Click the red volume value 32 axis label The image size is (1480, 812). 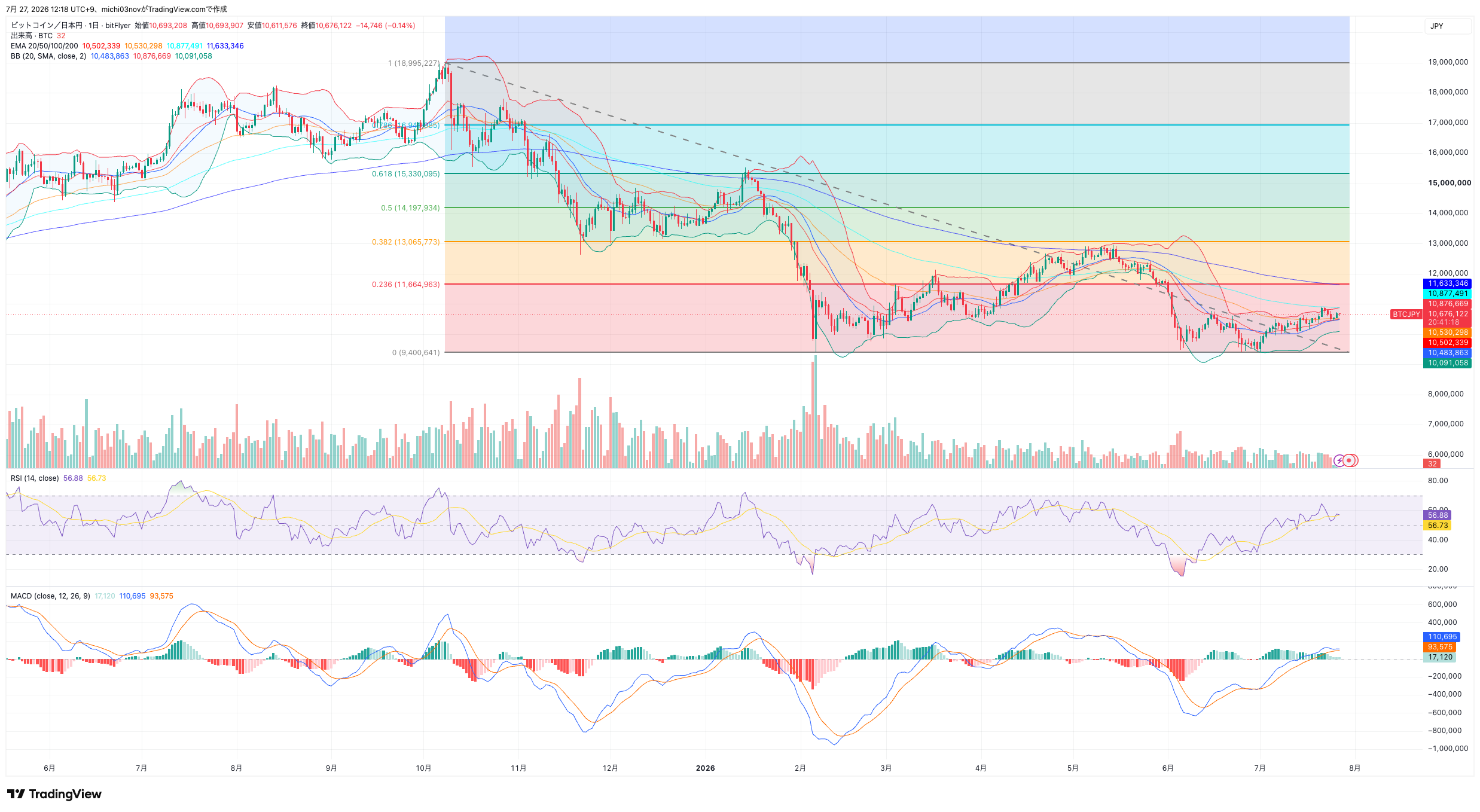point(1432,464)
